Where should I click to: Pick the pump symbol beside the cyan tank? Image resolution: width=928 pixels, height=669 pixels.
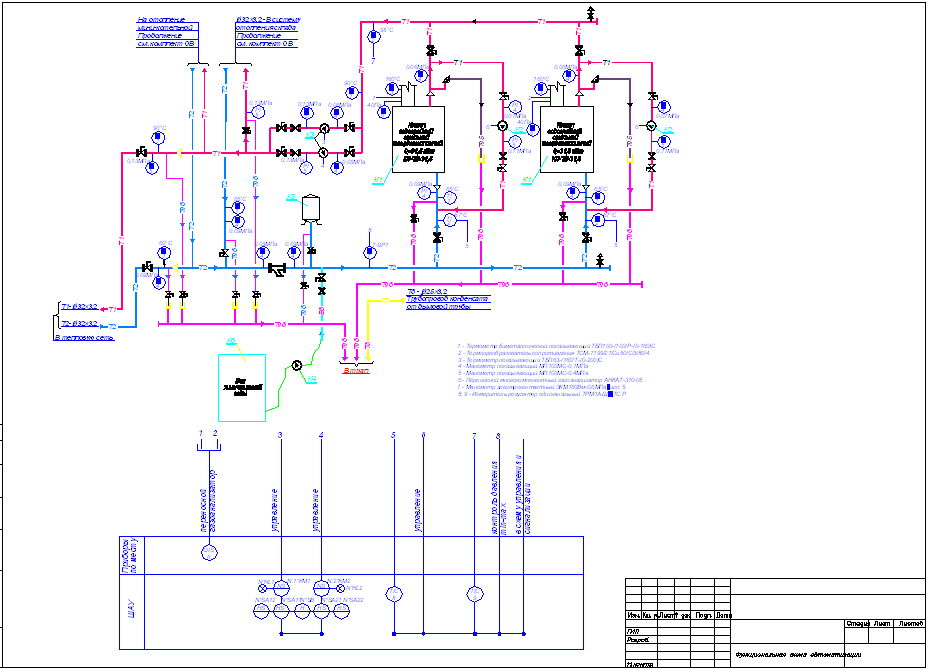click(x=296, y=365)
